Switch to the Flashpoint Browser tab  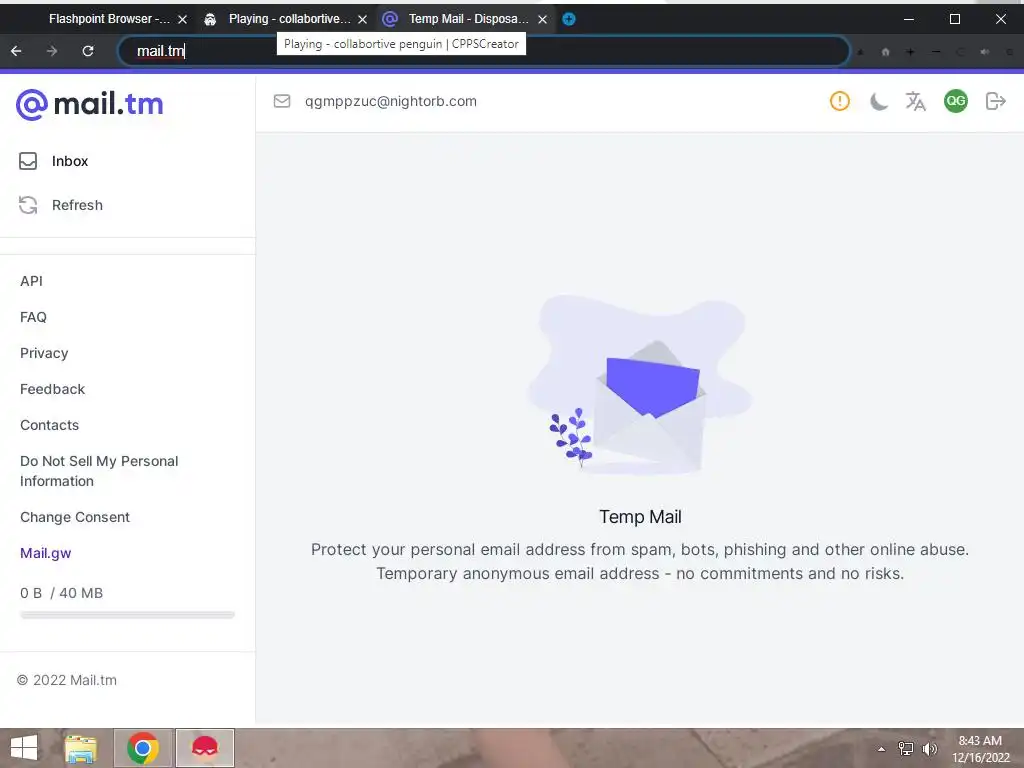pos(109,19)
